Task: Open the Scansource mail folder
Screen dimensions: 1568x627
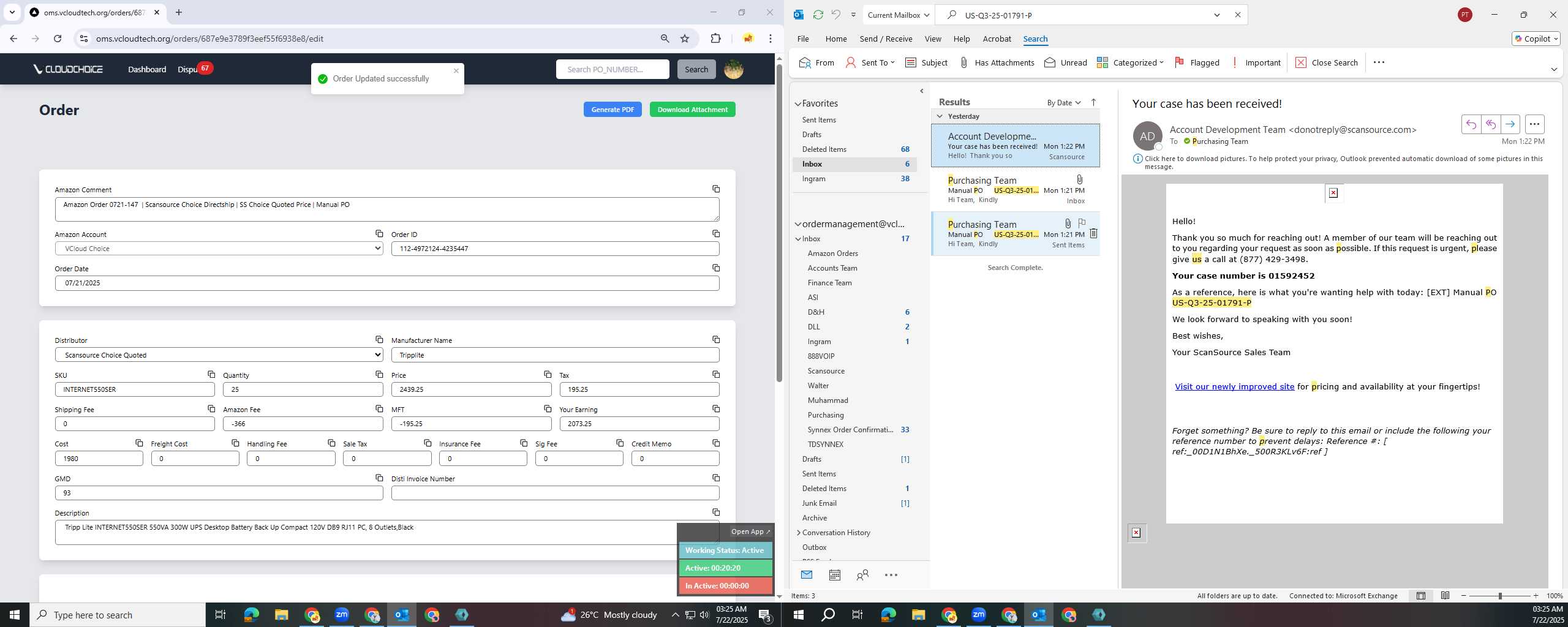Action: (x=826, y=371)
